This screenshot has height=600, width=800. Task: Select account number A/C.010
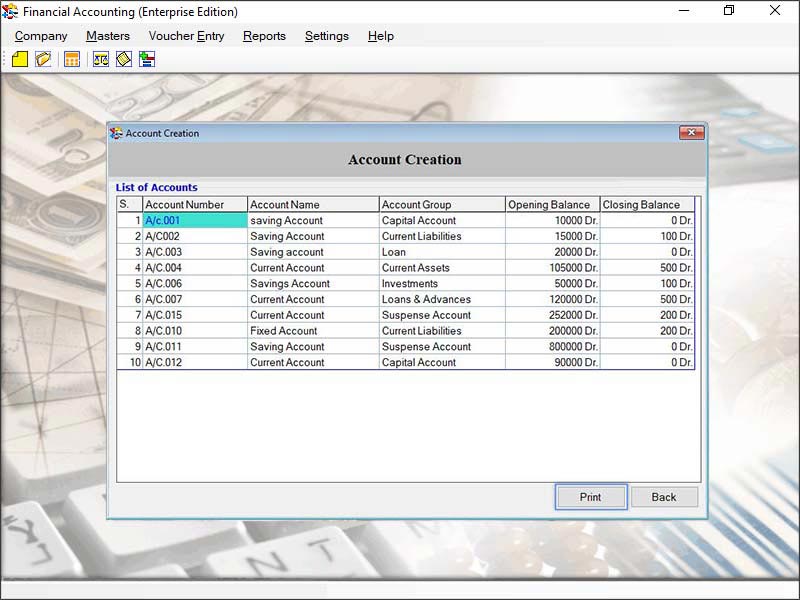point(195,331)
